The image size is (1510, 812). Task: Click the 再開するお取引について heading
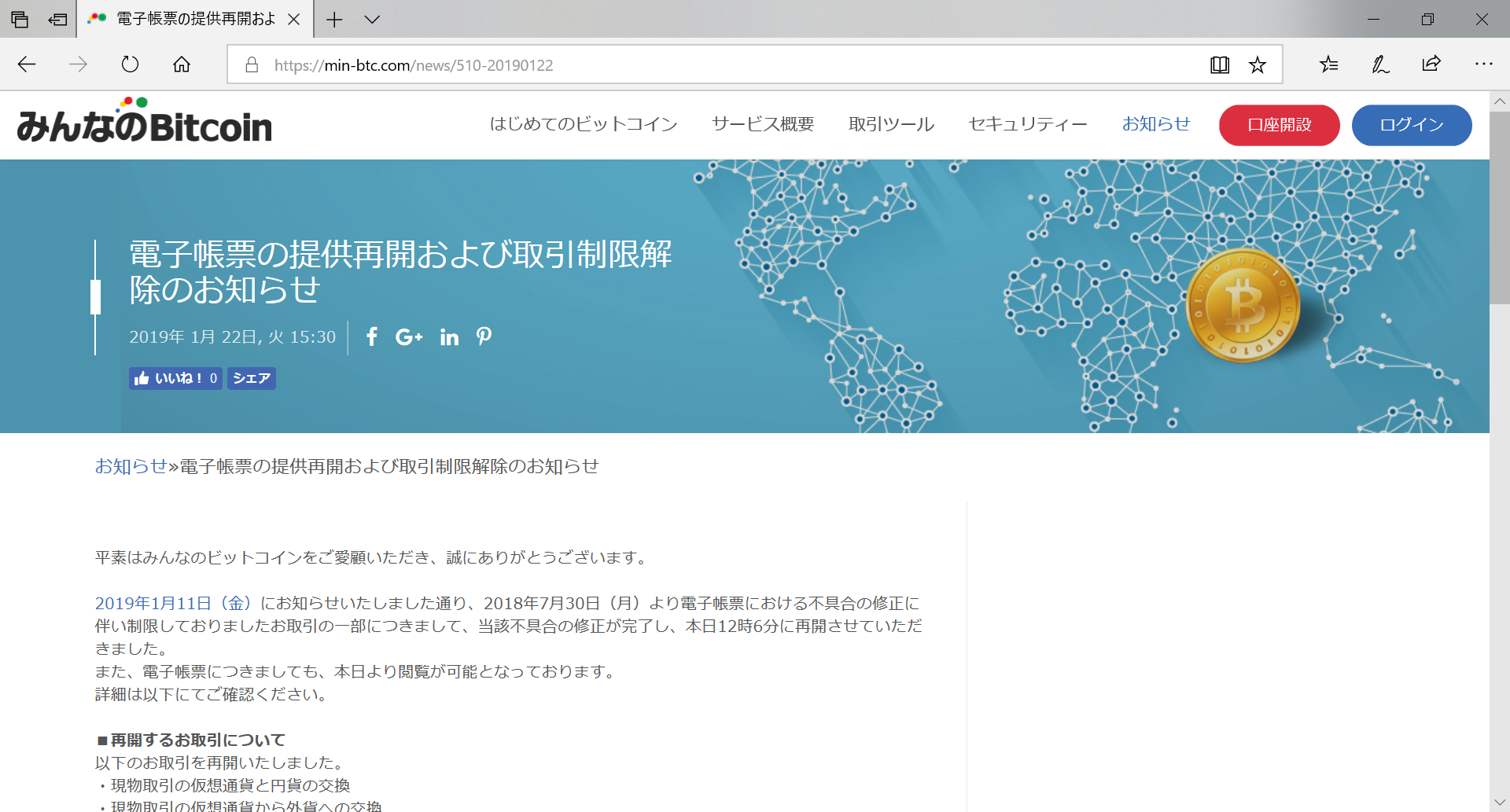pos(190,740)
